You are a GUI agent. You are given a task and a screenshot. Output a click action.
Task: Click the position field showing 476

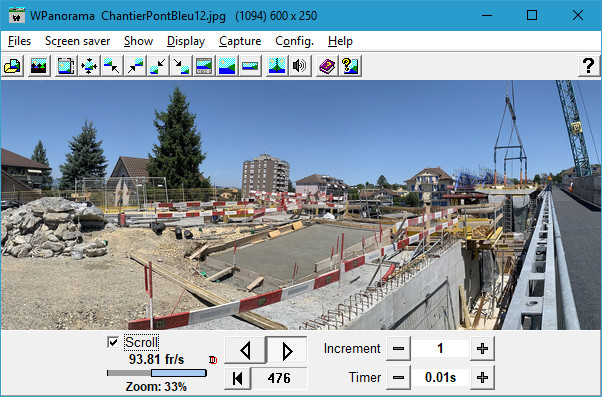tap(279, 378)
